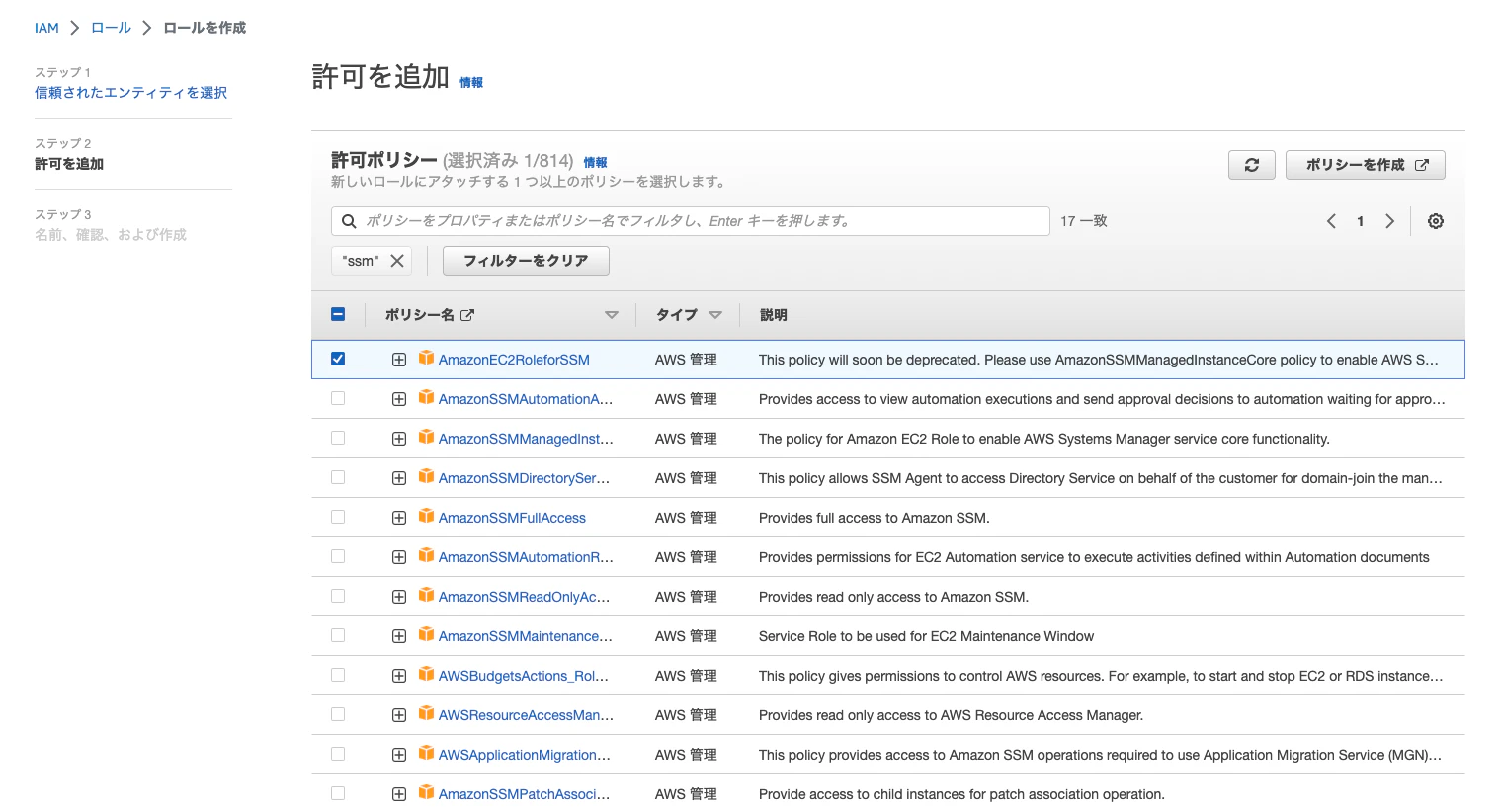Uncheck the AmazonEC2RoleforSSM policy checkbox
The width and height of the screenshot is (1501, 812).
point(338,359)
